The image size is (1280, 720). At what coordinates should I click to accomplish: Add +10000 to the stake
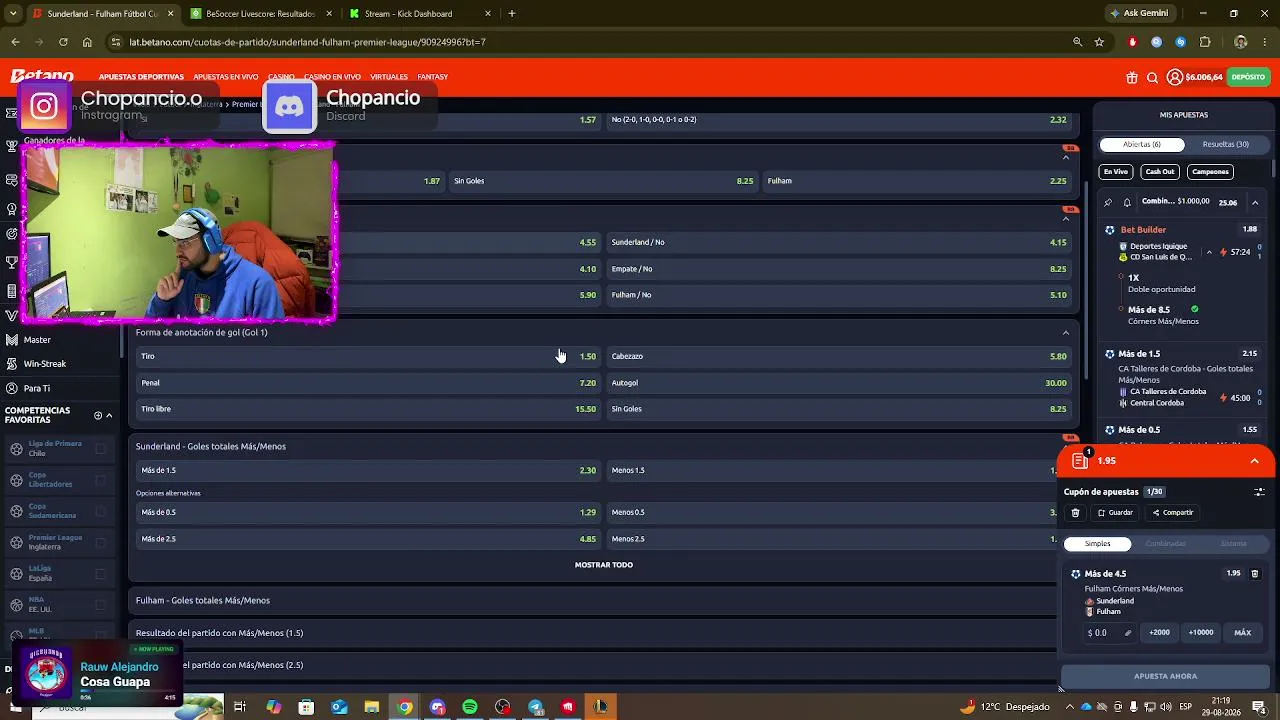pos(1201,633)
